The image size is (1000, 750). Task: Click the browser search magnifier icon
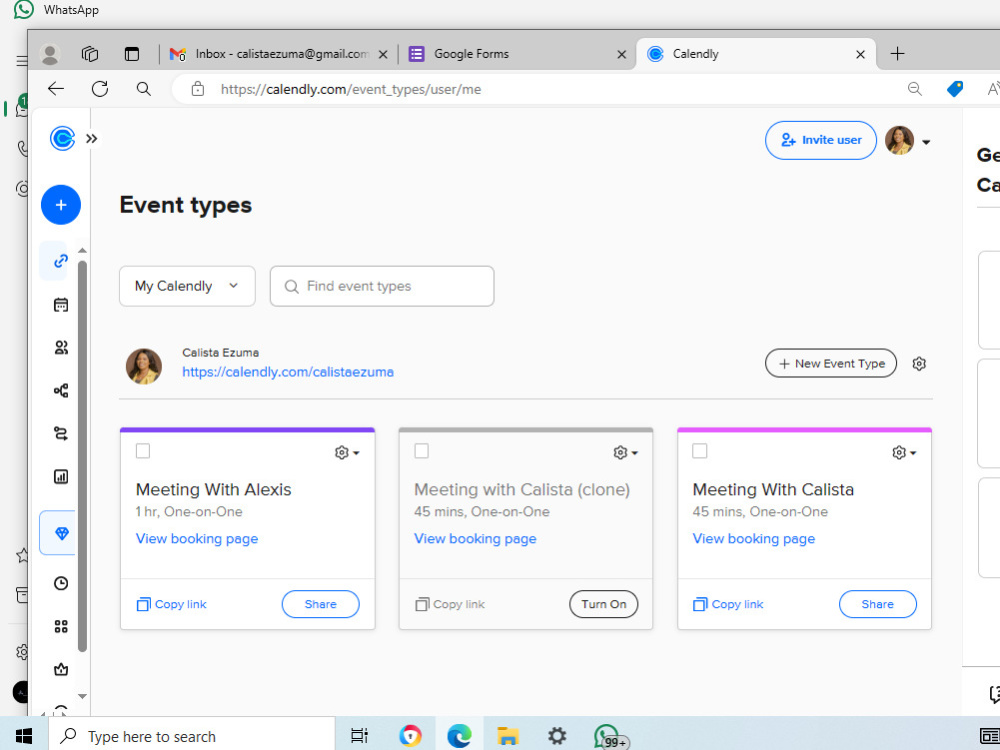(x=143, y=89)
